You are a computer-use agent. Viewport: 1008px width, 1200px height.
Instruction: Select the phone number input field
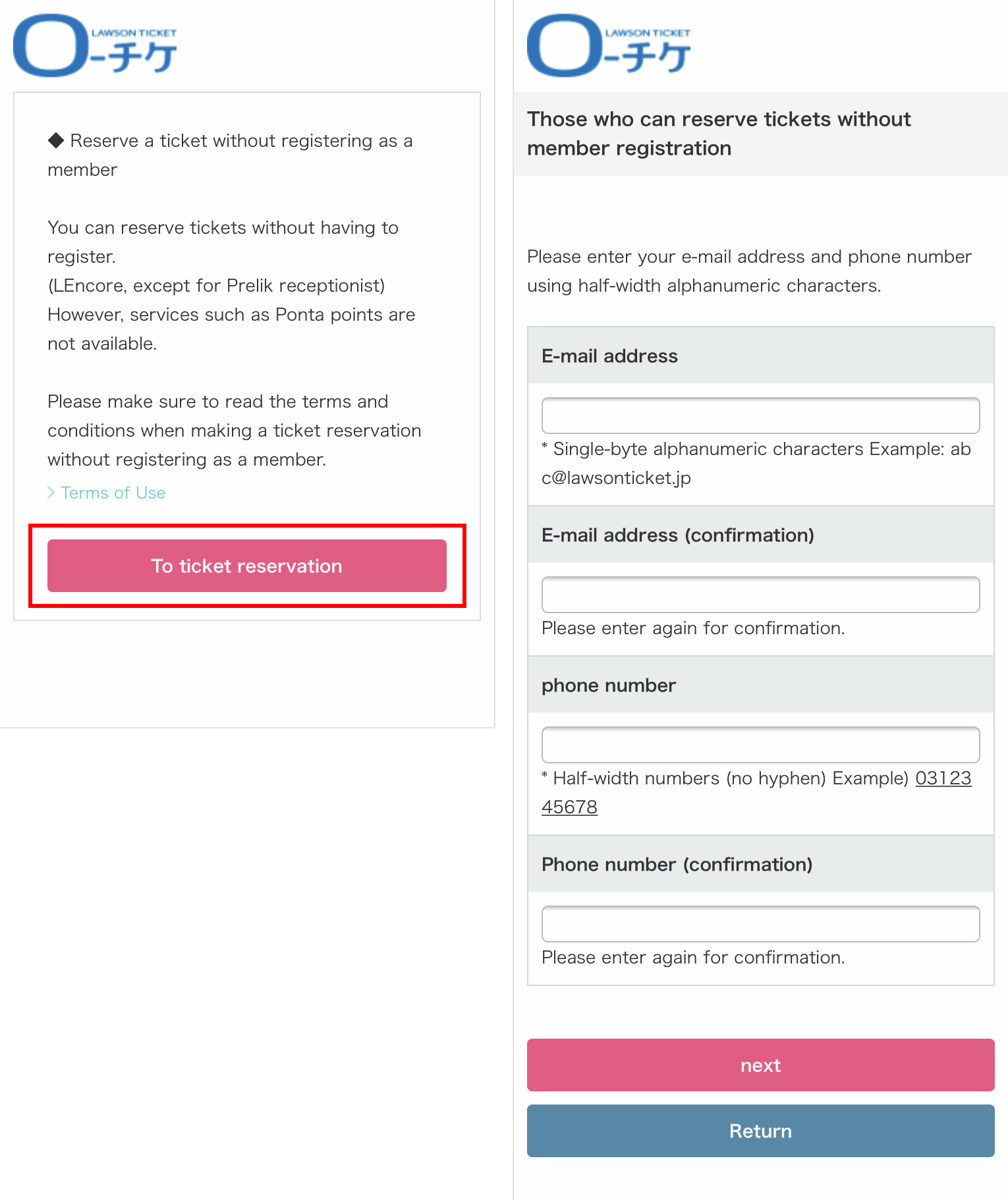click(x=760, y=745)
